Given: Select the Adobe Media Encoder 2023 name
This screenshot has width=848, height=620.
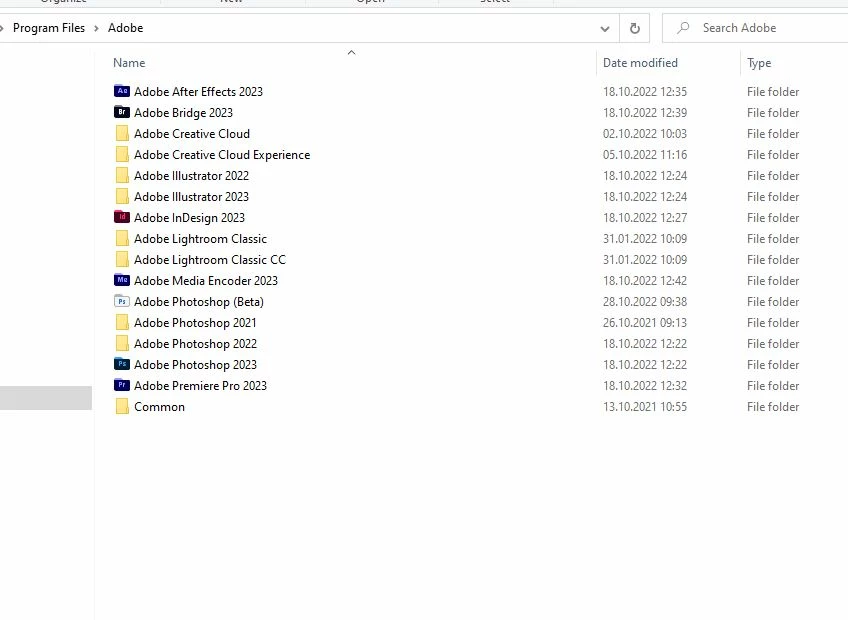Looking at the screenshot, I should coord(206,281).
